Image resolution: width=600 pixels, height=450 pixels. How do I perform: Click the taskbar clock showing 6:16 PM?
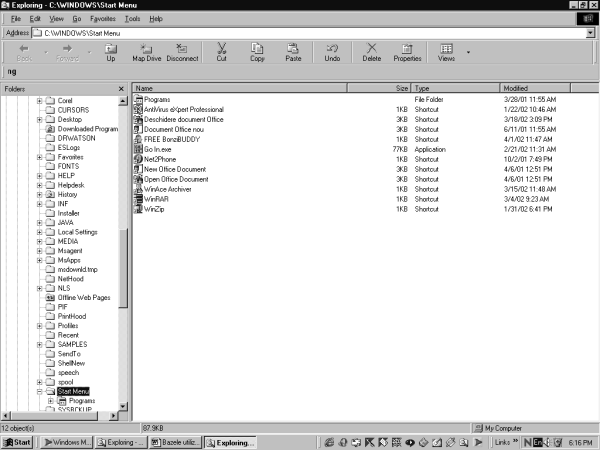pyautogui.click(x=580, y=443)
